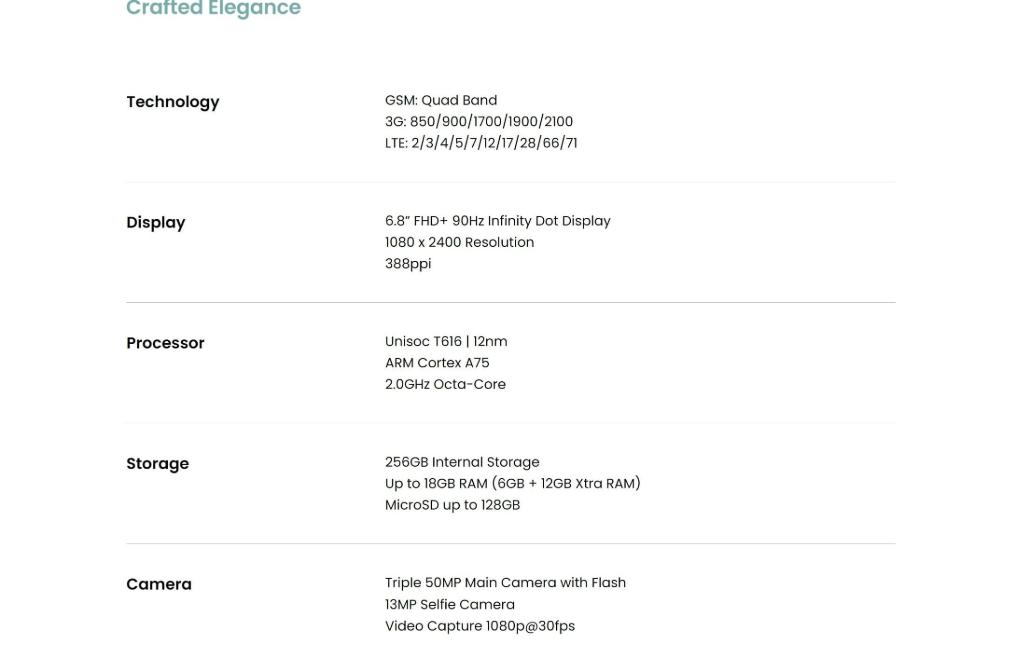Click the 256GB Internal Storage line

[x=461, y=462]
